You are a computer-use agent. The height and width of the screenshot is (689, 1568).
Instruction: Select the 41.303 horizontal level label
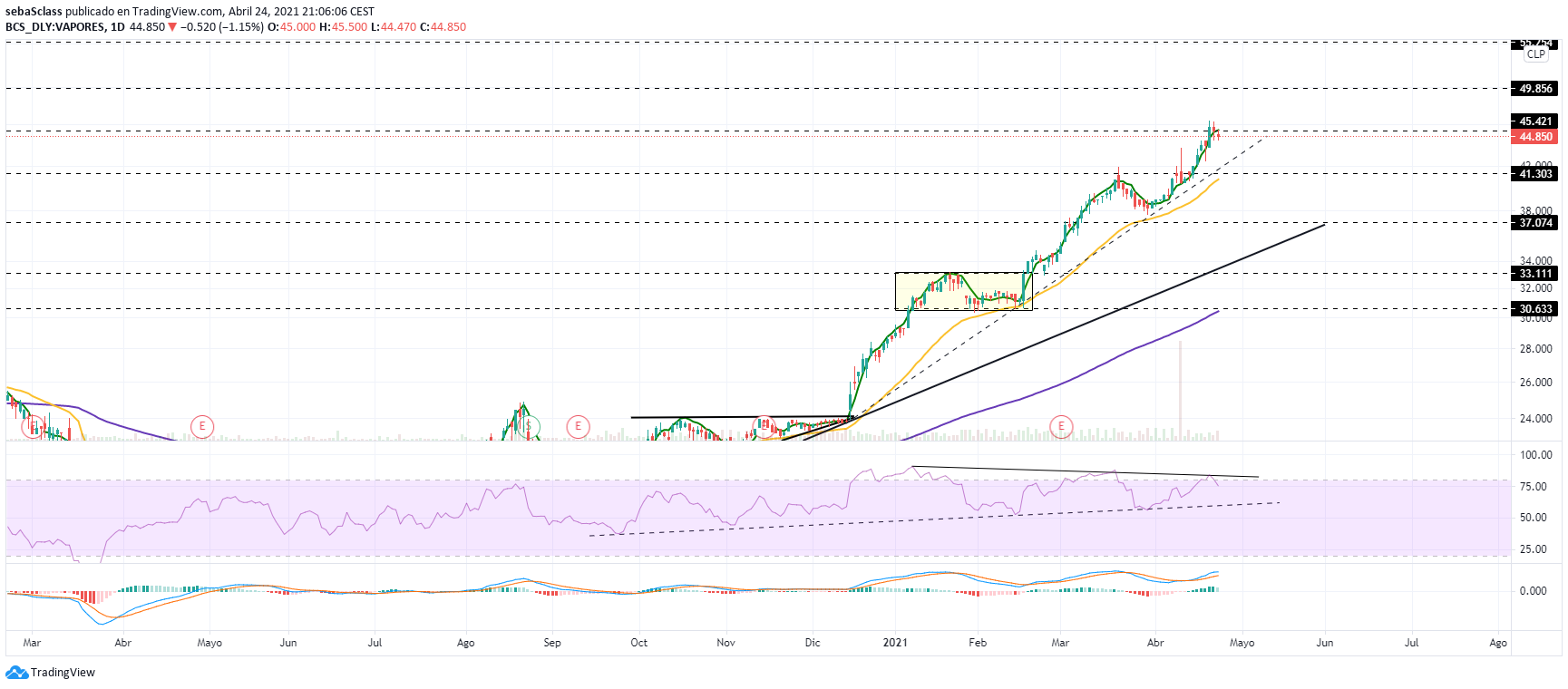[x=1534, y=174]
